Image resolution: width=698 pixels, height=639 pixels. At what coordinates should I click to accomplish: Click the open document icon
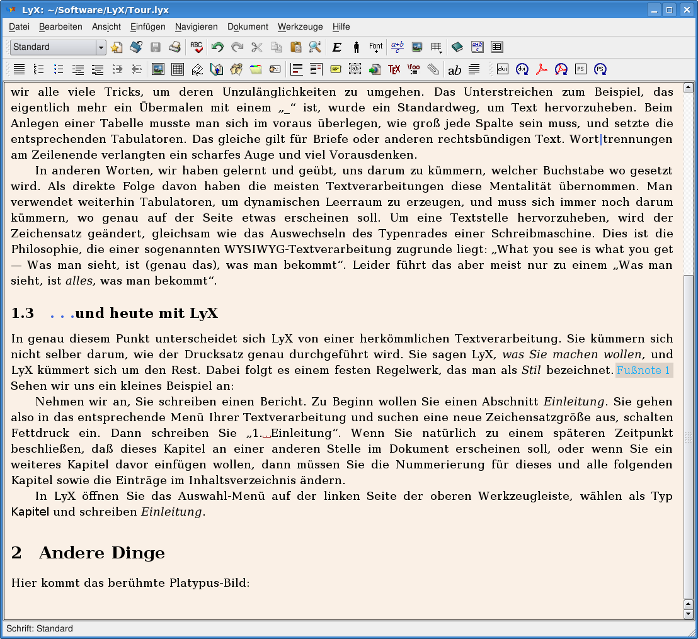136,47
